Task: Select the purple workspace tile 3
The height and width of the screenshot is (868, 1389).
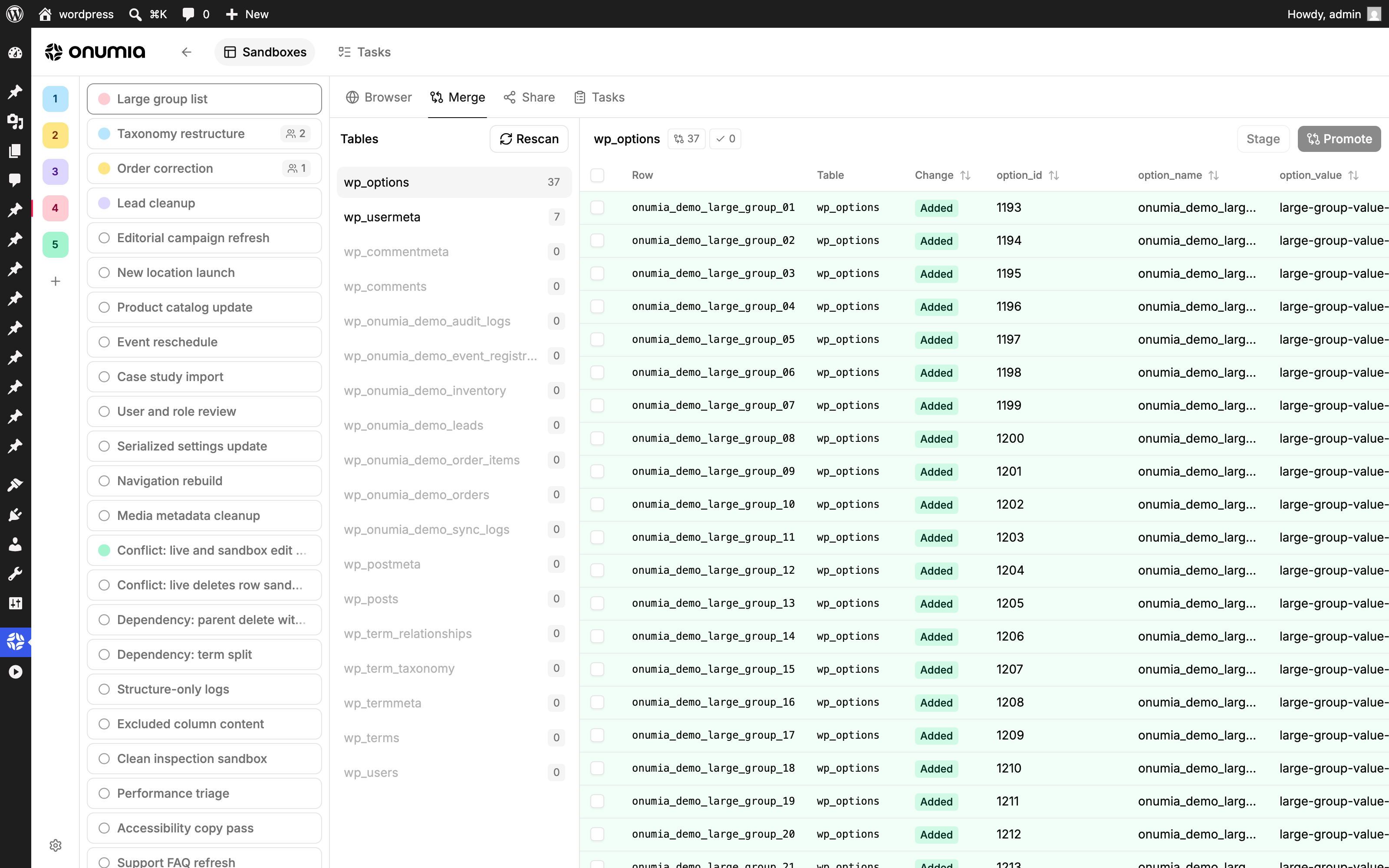Action: click(55, 172)
